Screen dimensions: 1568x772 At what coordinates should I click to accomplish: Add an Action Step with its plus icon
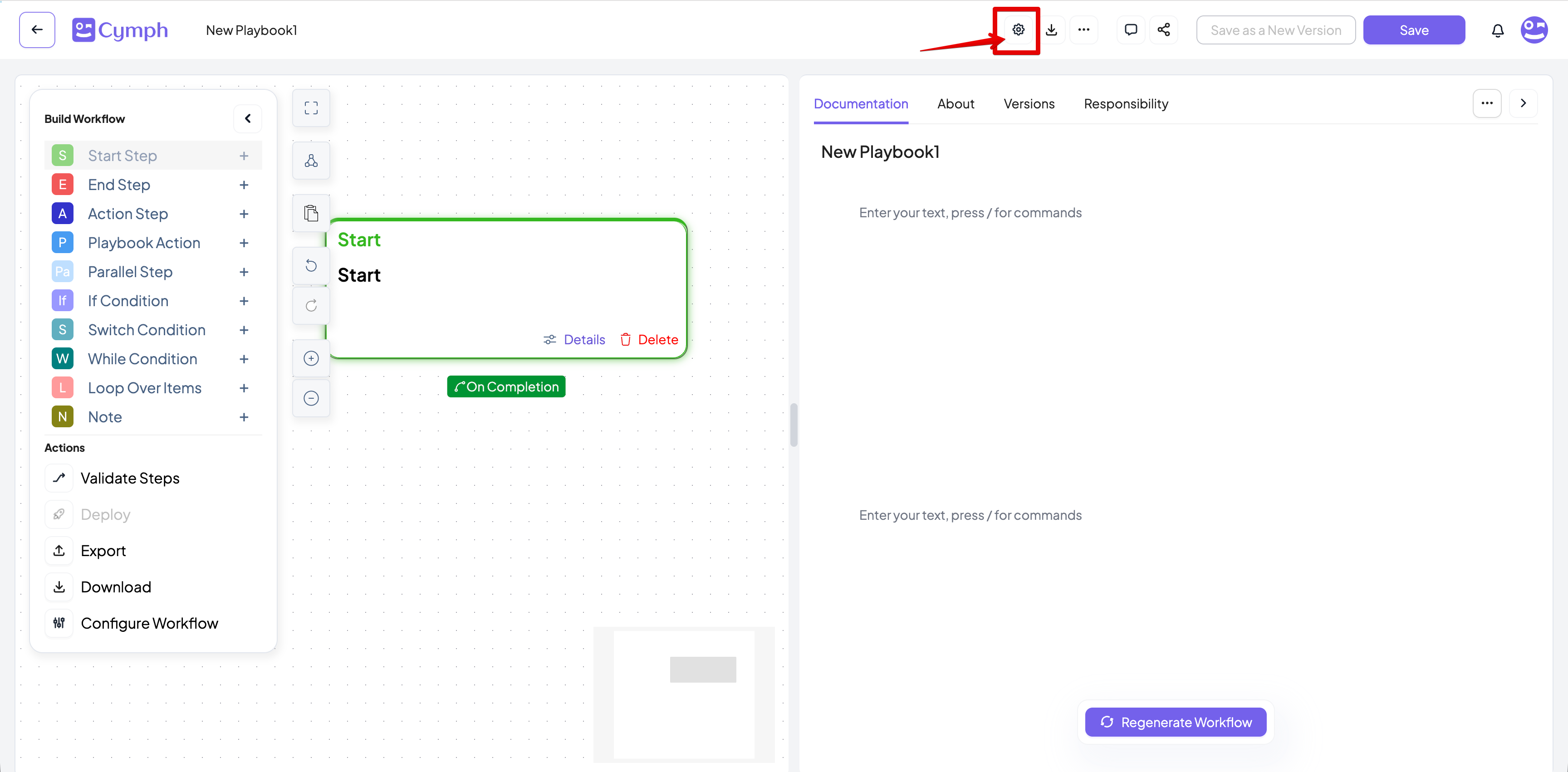coord(244,214)
